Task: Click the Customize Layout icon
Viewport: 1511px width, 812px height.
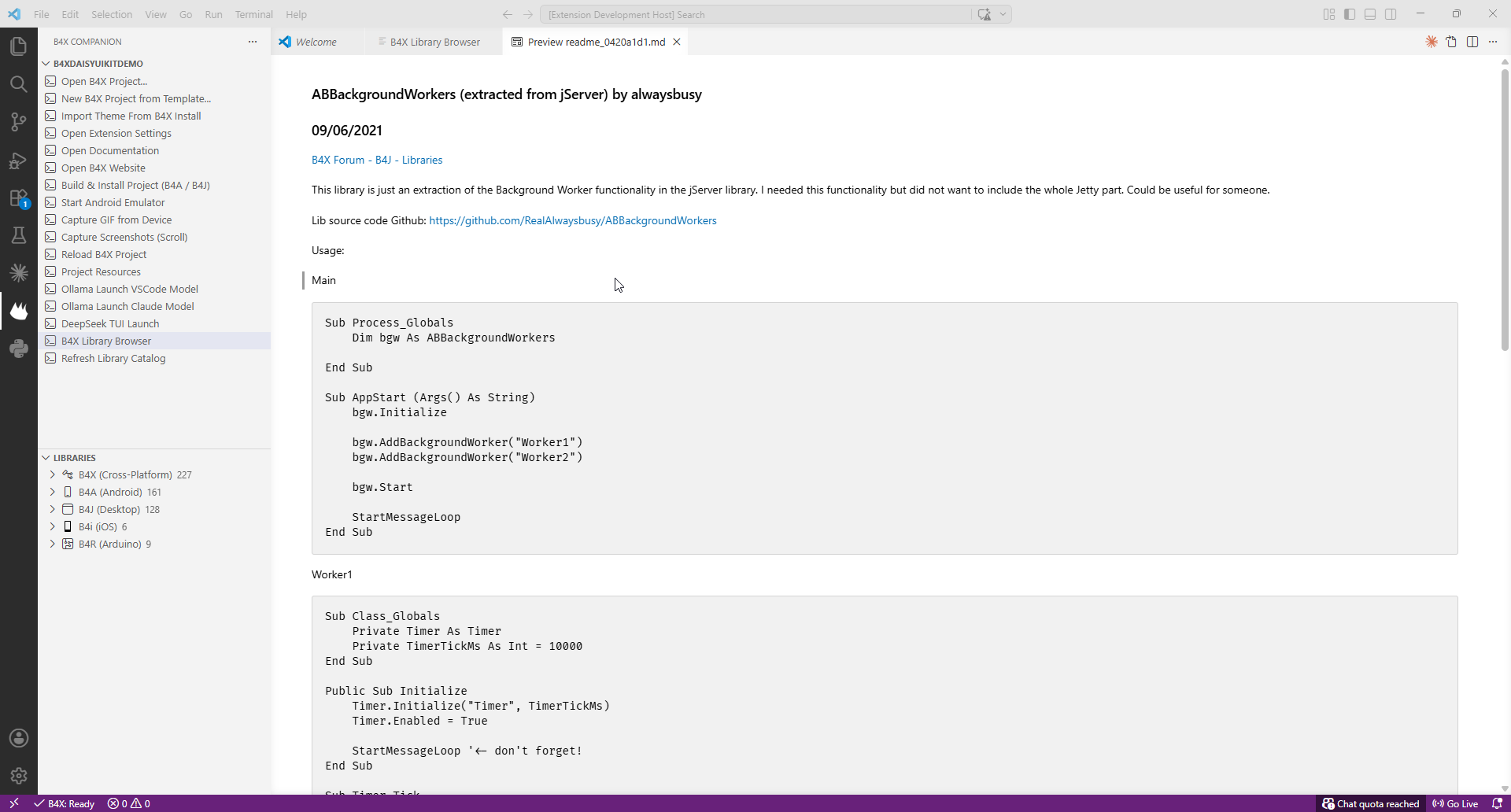Action: pyautogui.click(x=1329, y=14)
